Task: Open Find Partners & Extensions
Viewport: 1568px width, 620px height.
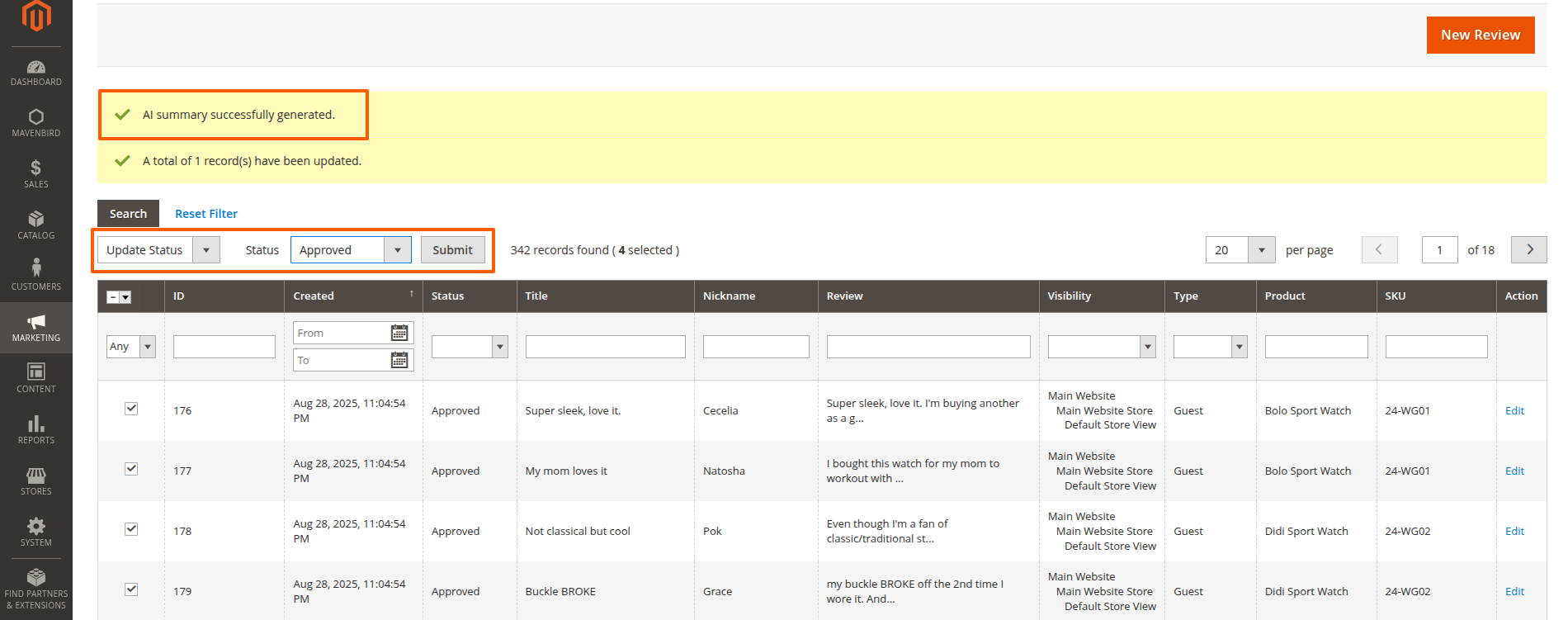Action: tap(35, 589)
